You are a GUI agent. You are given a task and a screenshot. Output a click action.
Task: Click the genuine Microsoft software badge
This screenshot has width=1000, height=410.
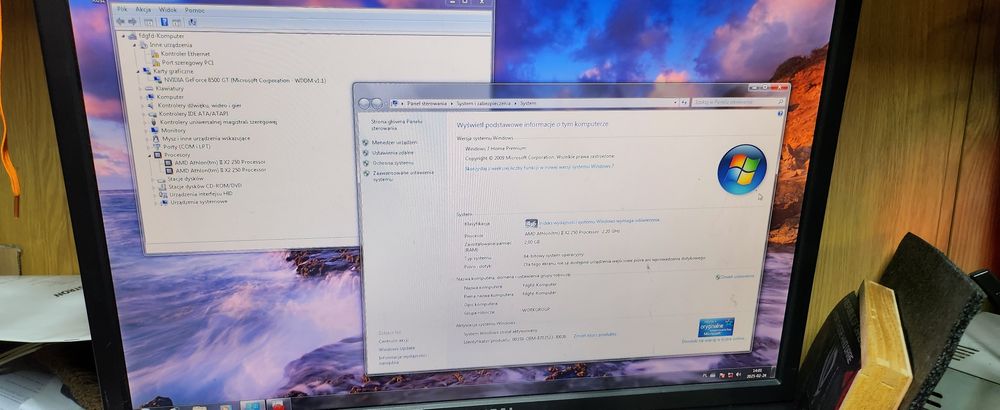click(x=716, y=326)
